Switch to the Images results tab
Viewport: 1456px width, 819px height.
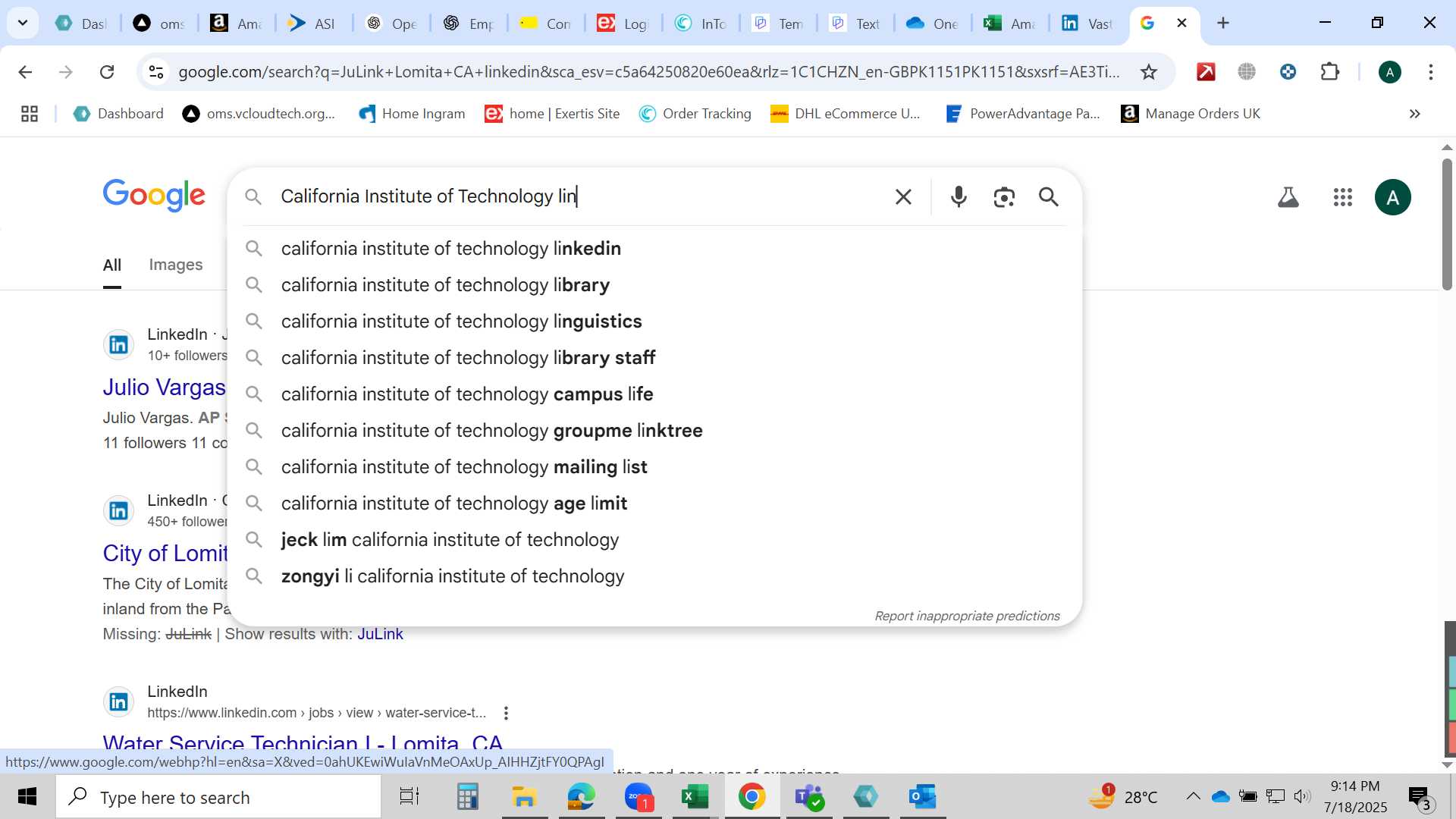[176, 265]
